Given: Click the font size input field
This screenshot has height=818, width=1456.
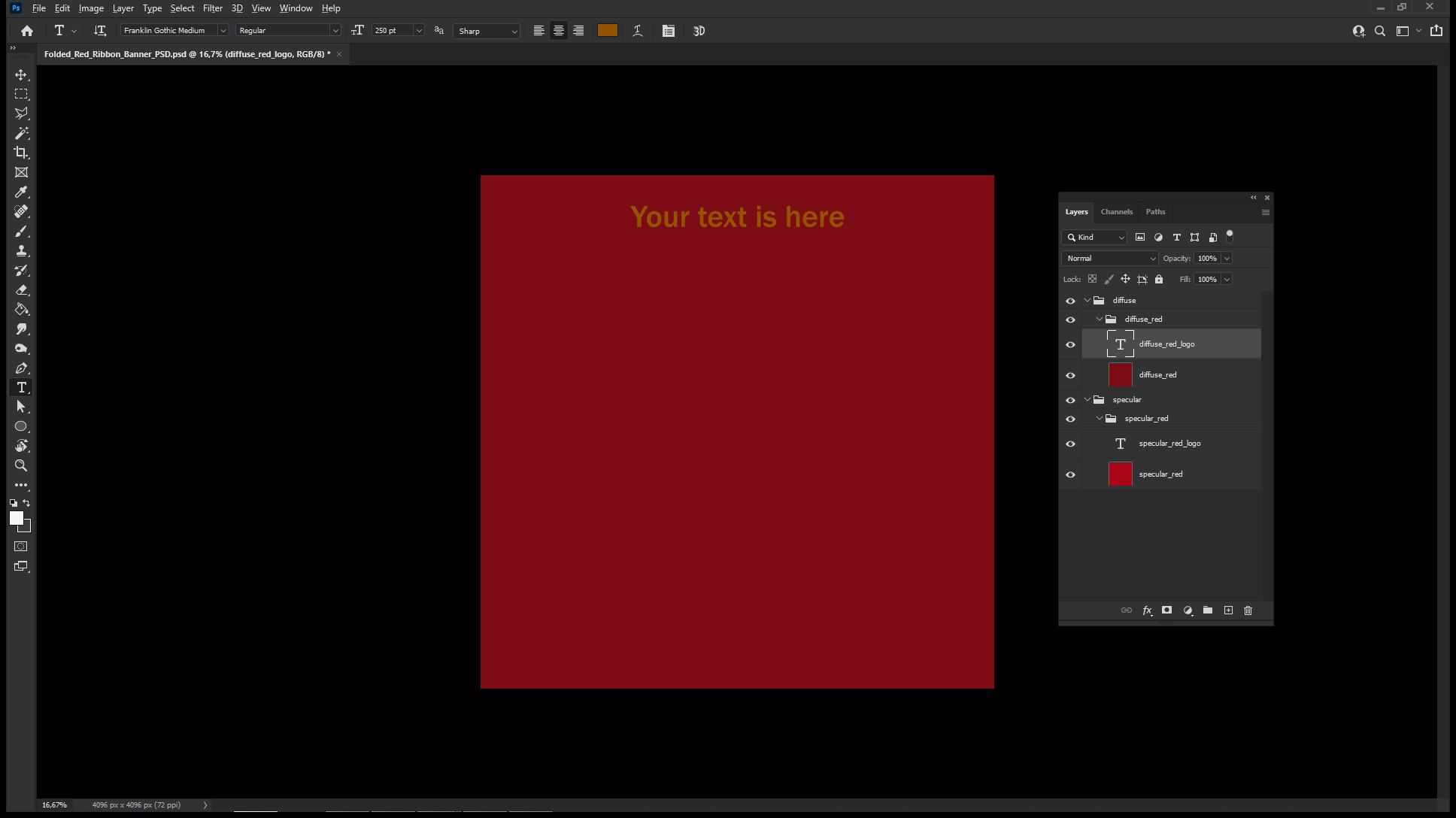Looking at the screenshot, I should (392, 31).
